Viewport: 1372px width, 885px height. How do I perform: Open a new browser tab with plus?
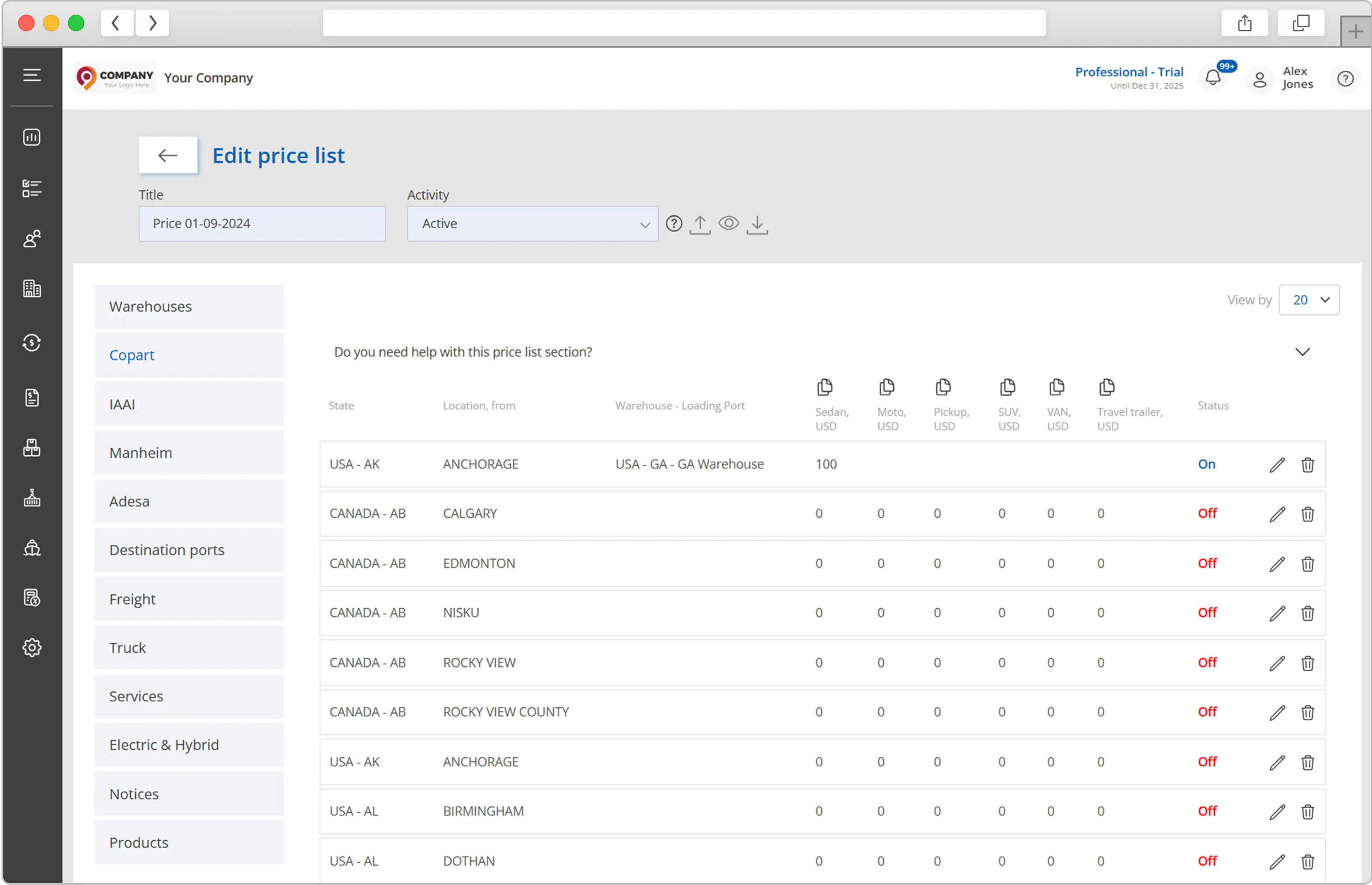click(x=1355, y=31)
